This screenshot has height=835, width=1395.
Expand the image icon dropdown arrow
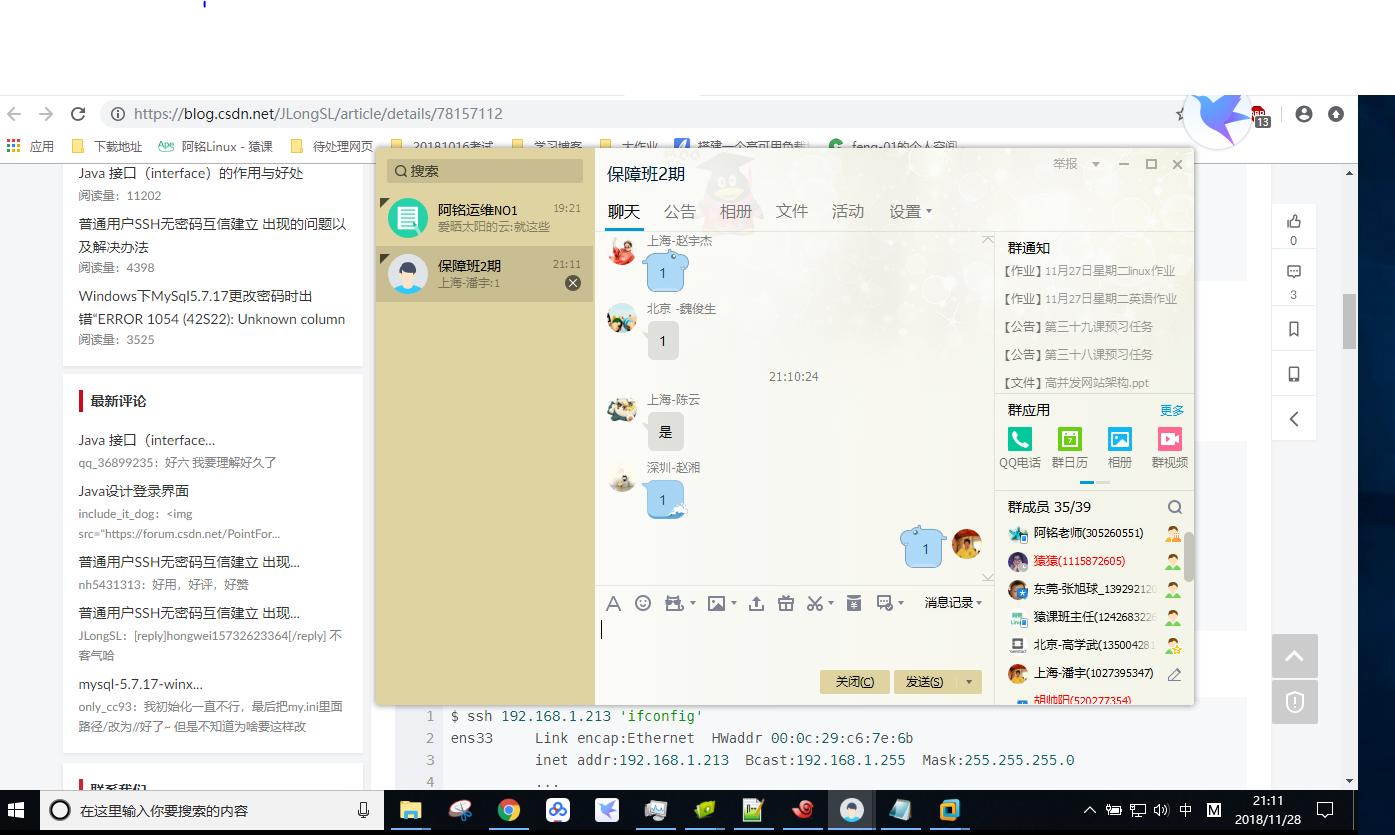733,604
